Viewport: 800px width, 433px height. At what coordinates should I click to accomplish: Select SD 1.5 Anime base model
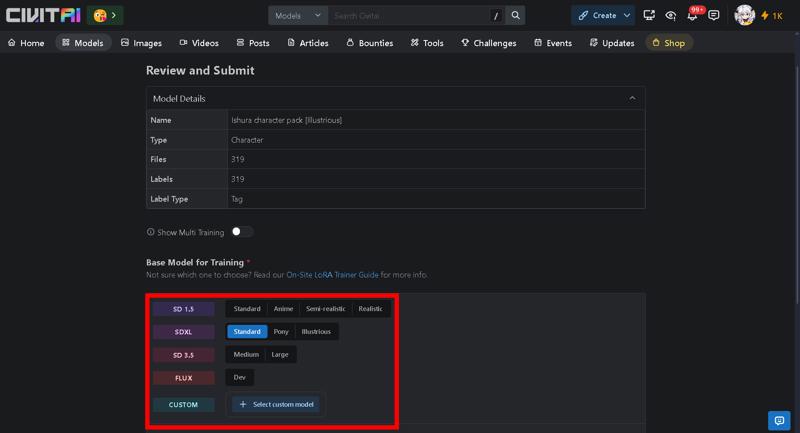click(283, 309)
